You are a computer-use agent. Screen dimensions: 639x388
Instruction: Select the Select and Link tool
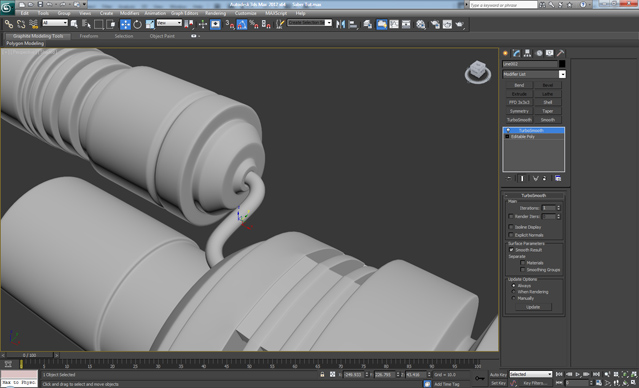8,24
